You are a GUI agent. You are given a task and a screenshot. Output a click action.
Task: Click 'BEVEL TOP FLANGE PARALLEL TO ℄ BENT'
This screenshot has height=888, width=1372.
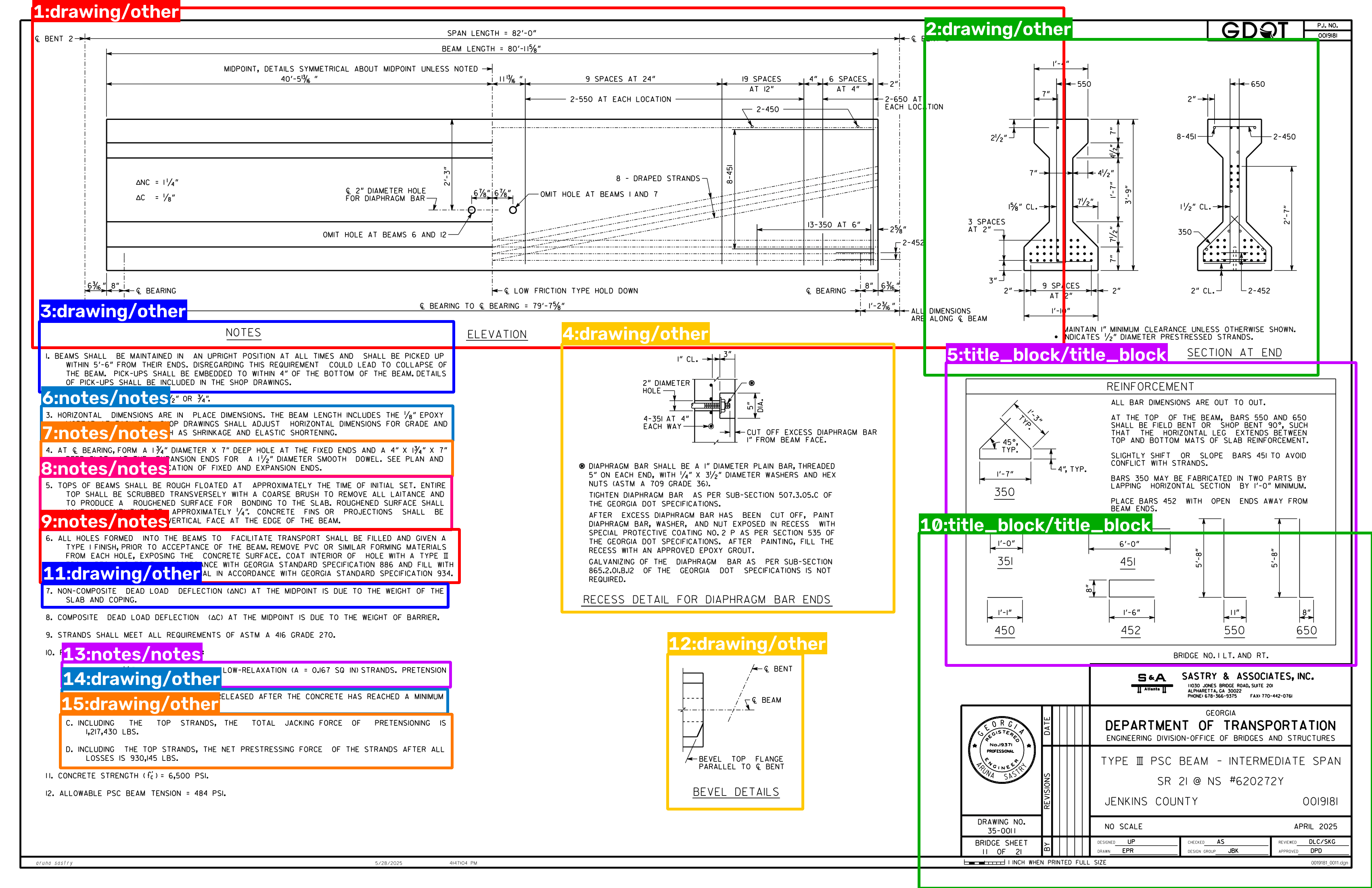(741, 763)
